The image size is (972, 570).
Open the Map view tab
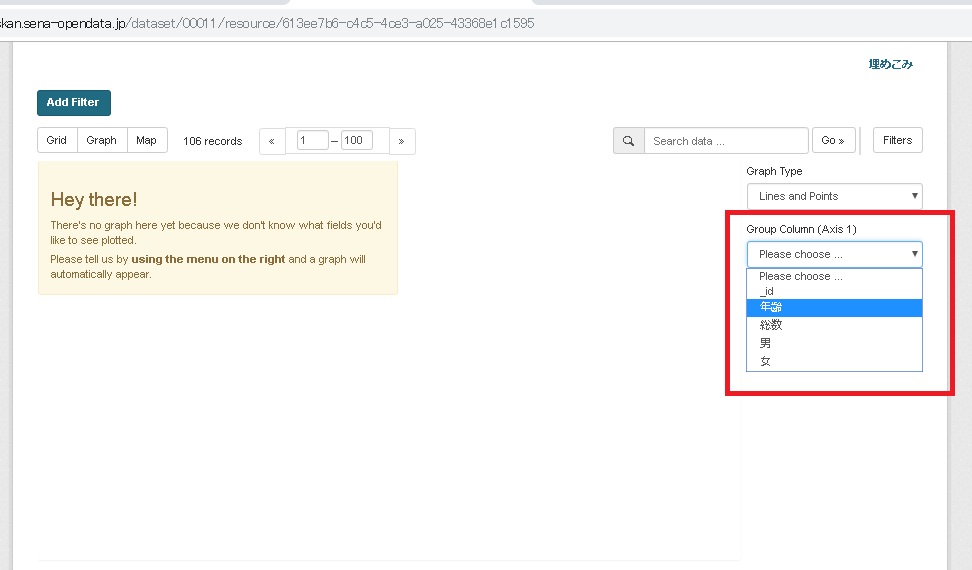146,140
